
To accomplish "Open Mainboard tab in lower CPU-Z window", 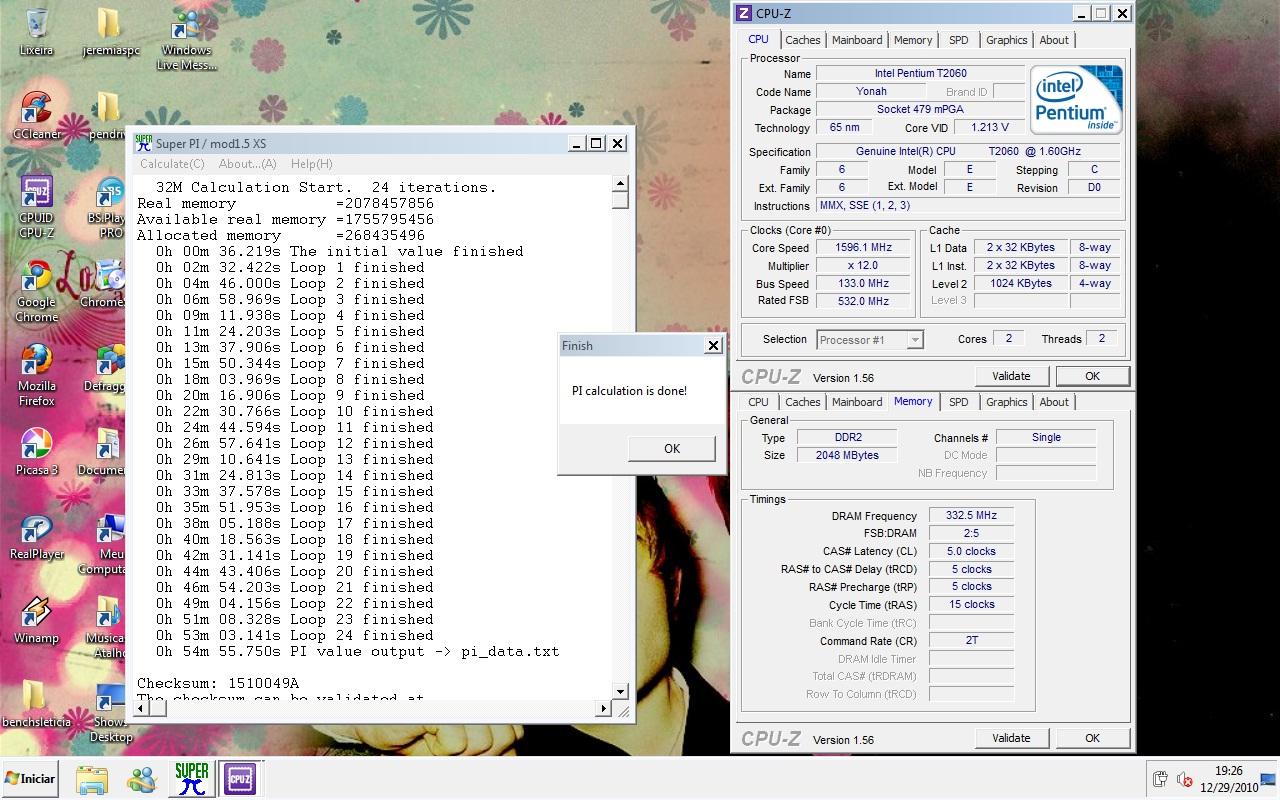I will pyautogui.click(x=857, y=402).
